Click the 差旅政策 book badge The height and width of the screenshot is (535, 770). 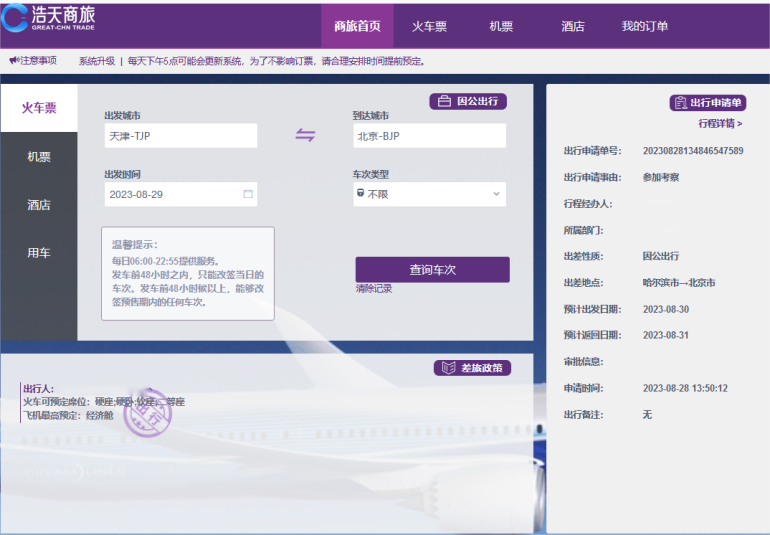click(472, 368)
